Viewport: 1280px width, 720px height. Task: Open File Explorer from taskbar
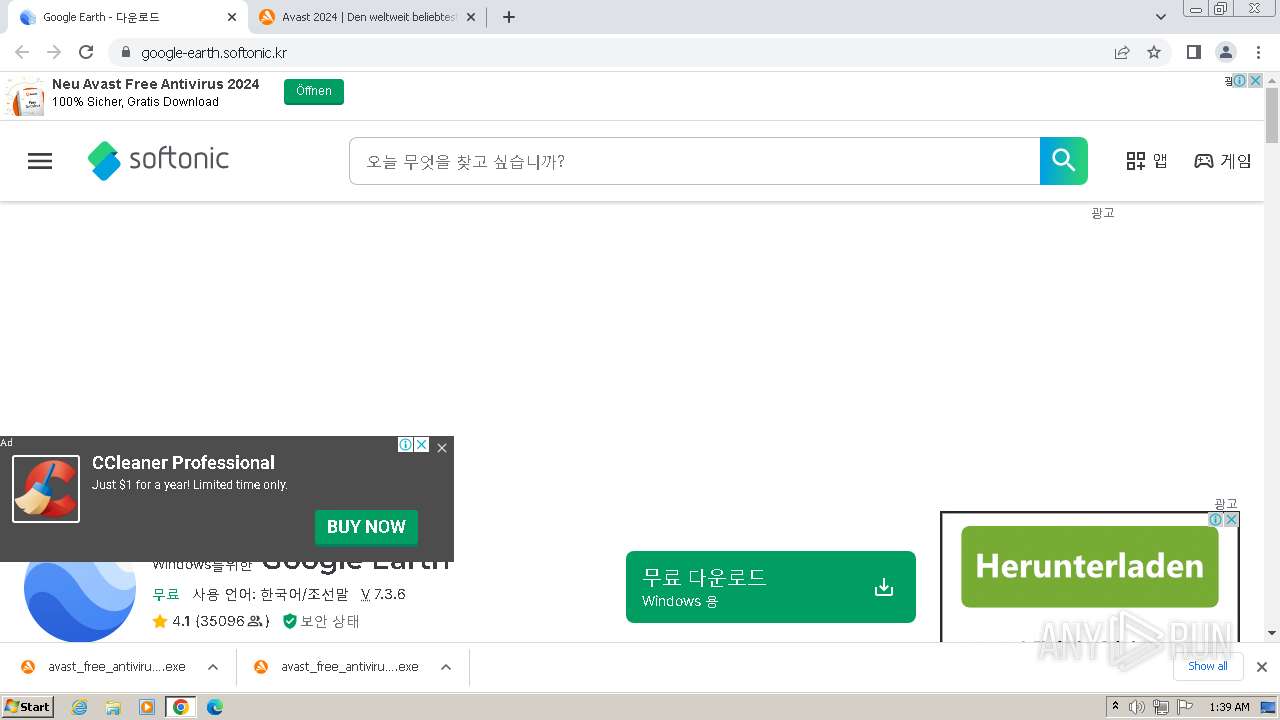click(113, 707)
